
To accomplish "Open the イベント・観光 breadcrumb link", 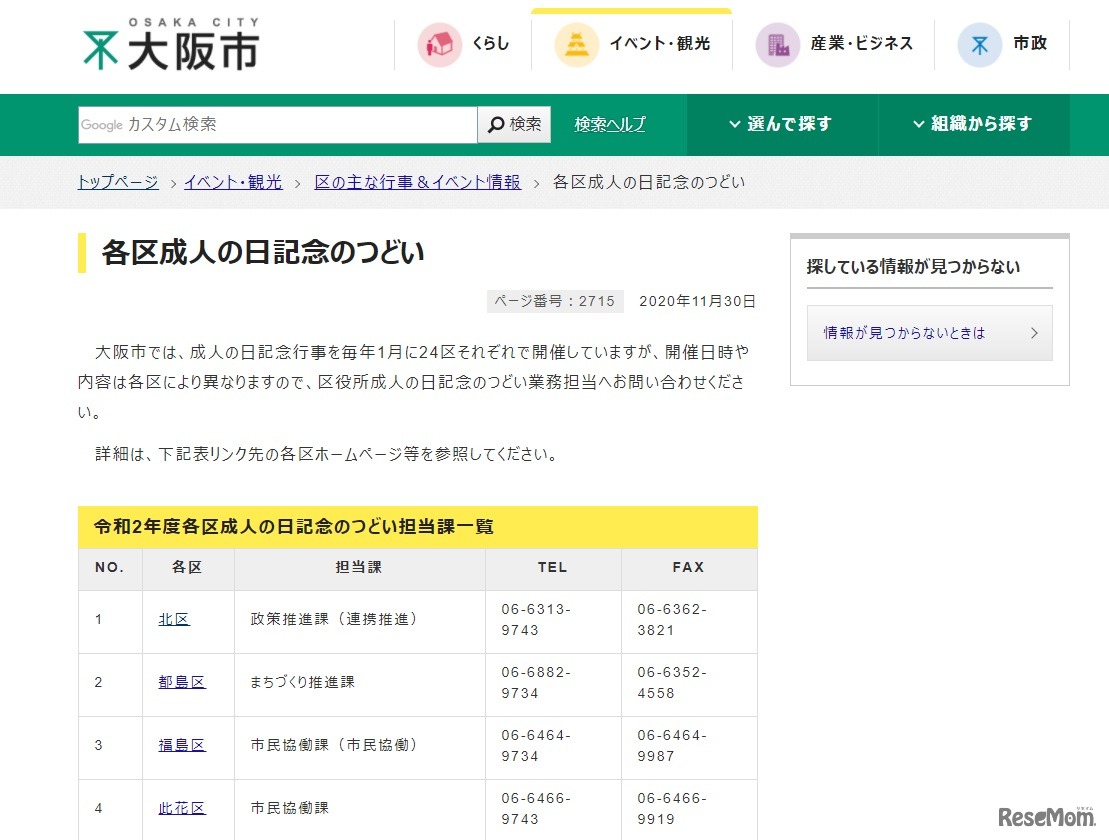I will click(233, 182).
